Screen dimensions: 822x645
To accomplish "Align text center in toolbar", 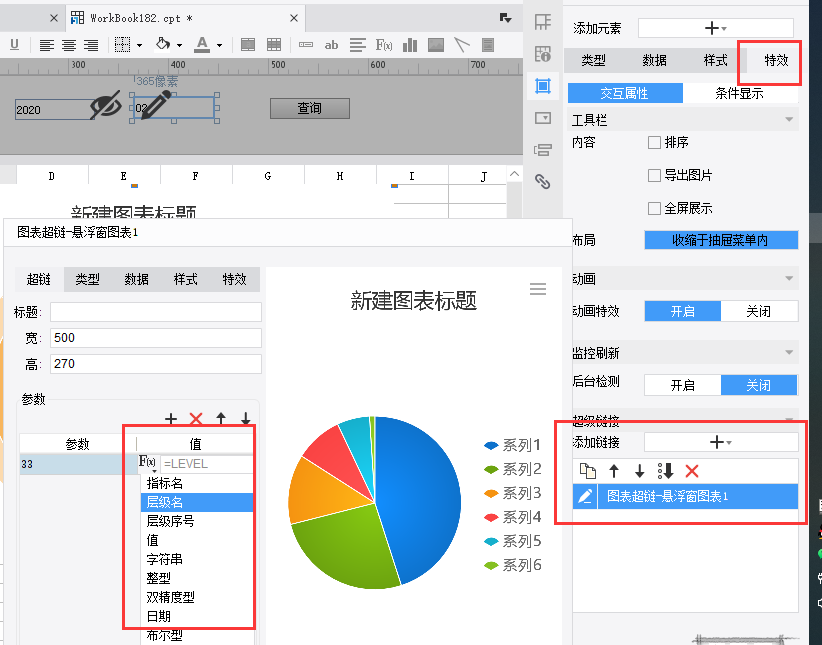I will click(x=69, y=45).
